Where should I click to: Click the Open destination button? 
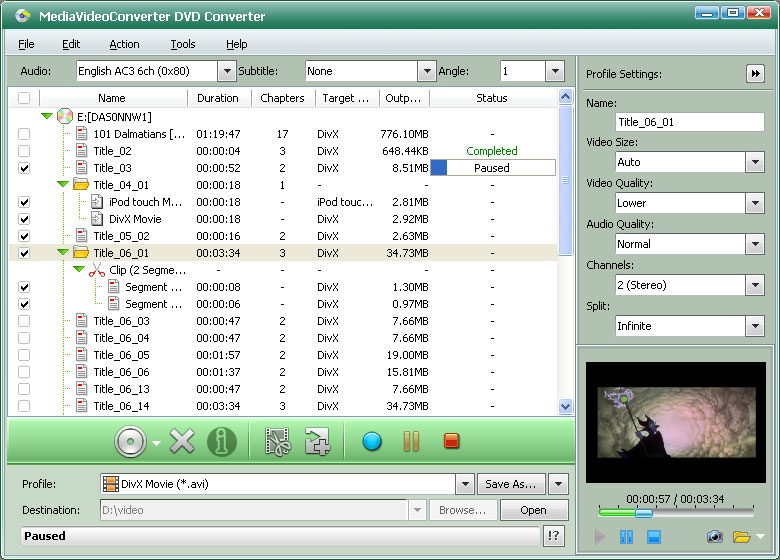[533, 510]
